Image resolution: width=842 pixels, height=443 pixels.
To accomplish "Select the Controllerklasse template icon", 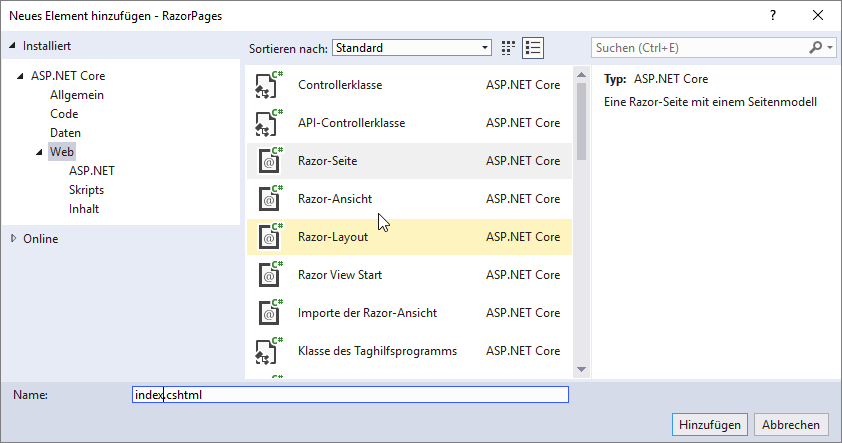I will pyautogui.click(x=266, y=85).
